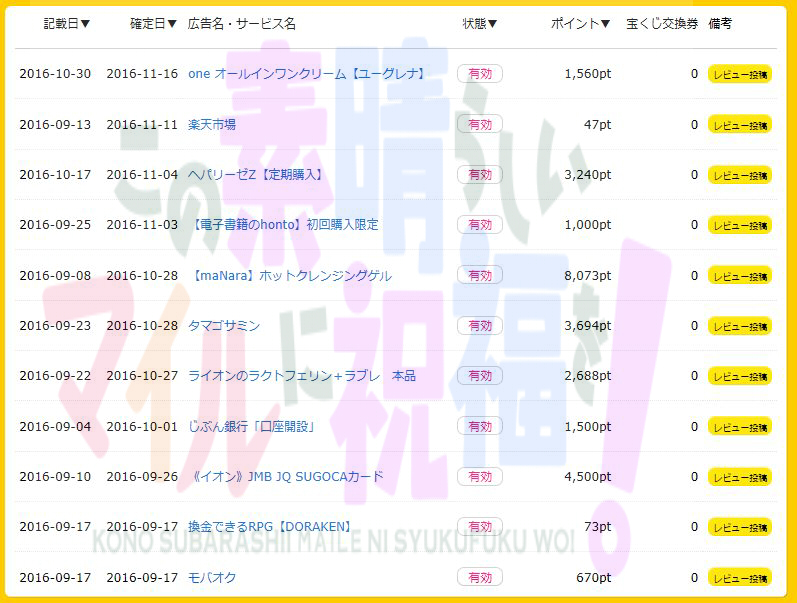Open the 楽天市場 link
The width and height of the screenshot is (797, 603).
pos(212,125)
